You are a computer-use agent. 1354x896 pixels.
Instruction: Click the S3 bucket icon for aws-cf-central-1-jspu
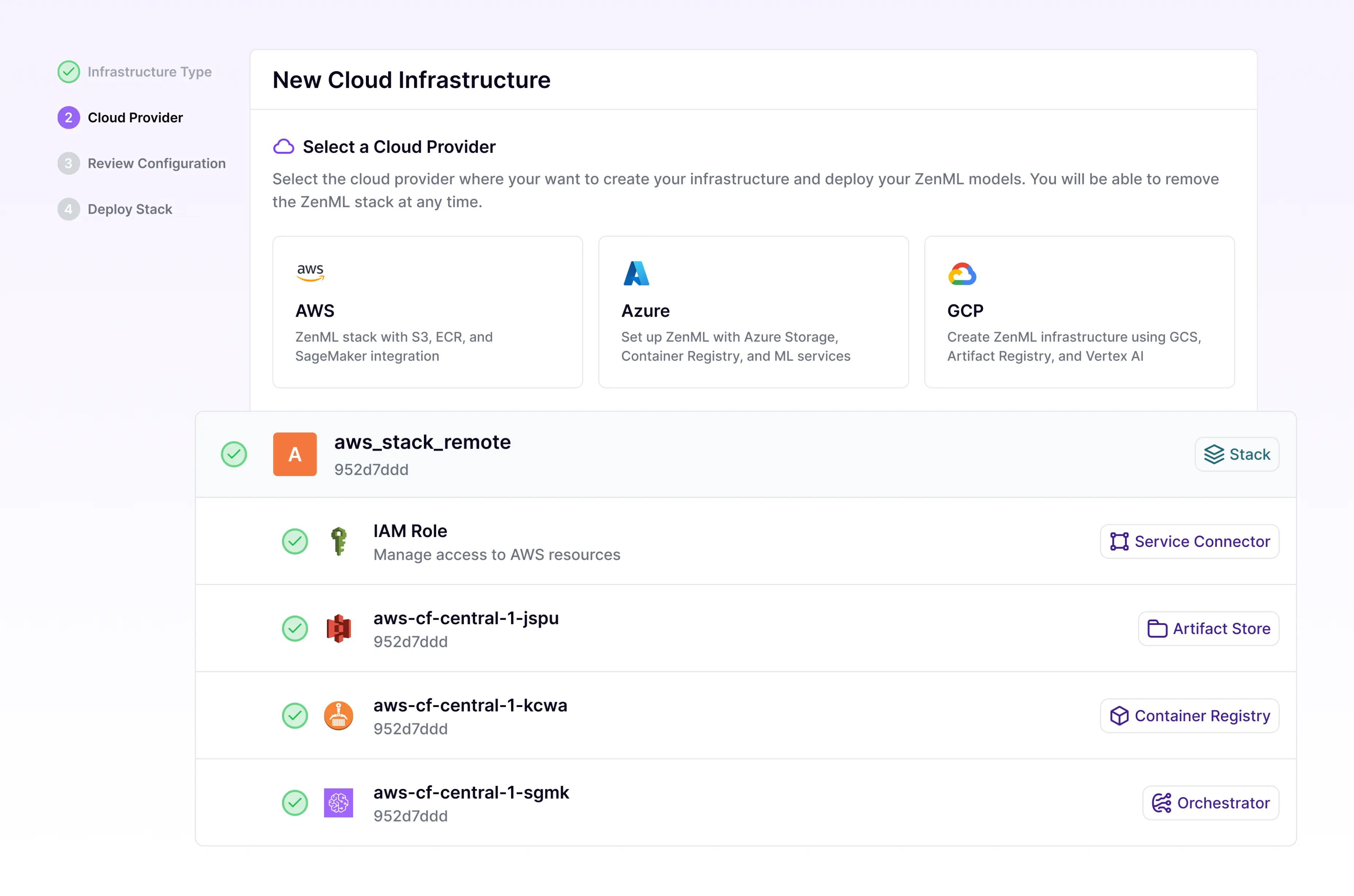pyautogui.click(x=339, y=629)
